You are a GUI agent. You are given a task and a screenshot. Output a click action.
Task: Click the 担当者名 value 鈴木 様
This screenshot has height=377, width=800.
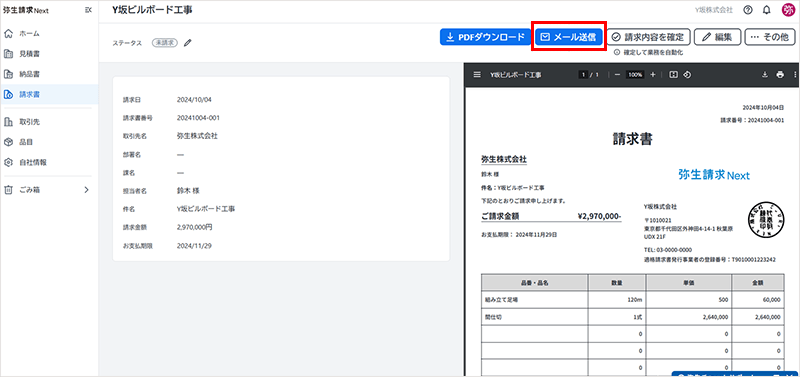188,190
